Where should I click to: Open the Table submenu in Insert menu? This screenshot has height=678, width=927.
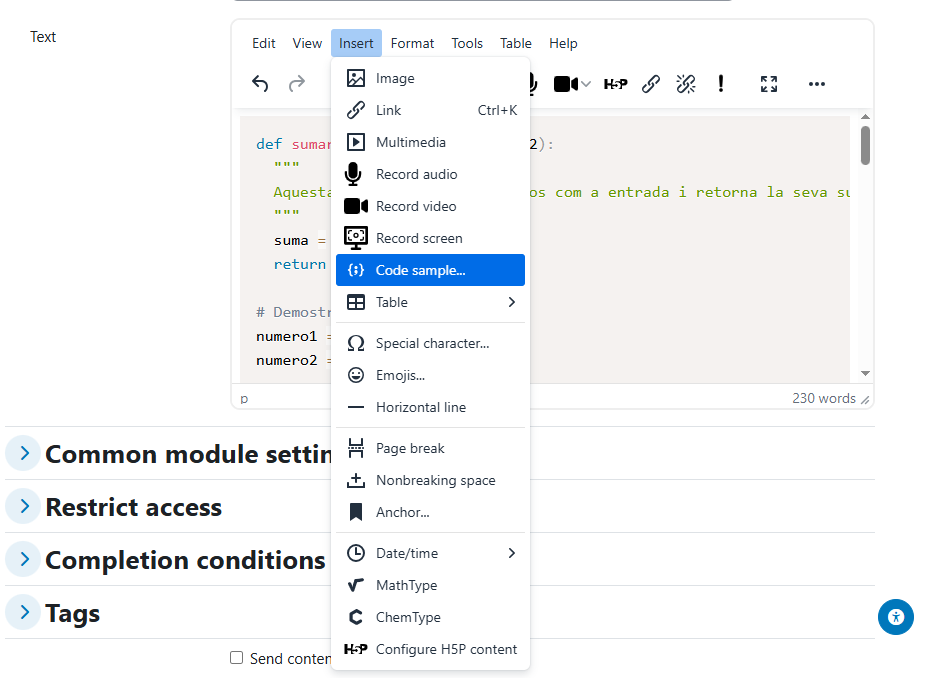click(x=430, y=302)
